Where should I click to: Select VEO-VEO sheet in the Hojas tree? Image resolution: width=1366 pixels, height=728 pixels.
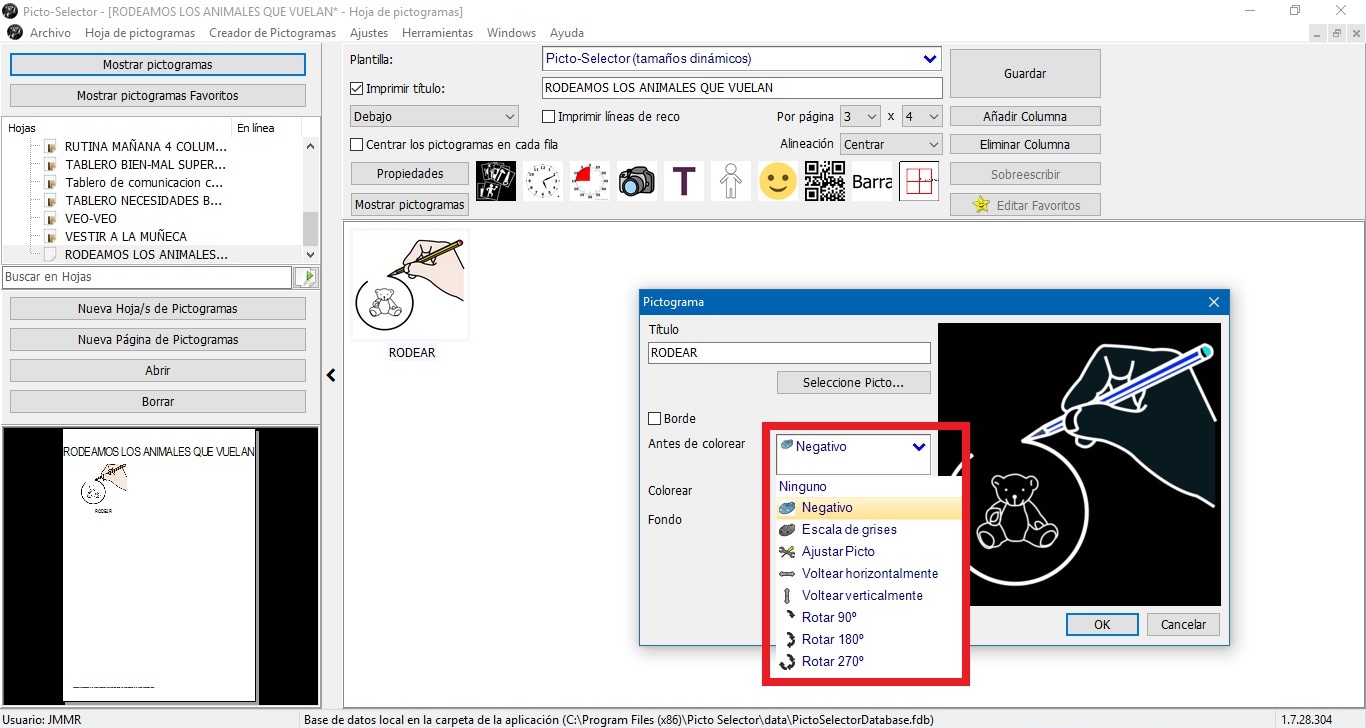coord(90,218)
